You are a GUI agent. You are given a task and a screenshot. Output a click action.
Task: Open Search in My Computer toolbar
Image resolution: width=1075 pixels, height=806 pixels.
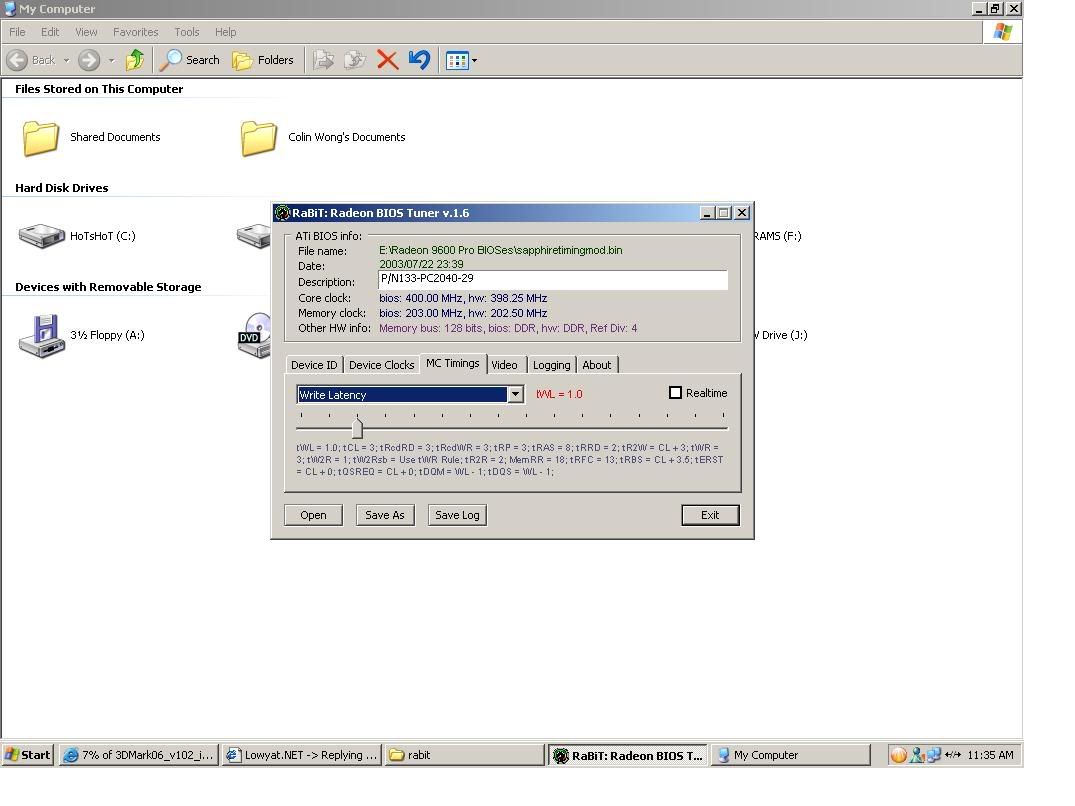(x=190, y=60)
